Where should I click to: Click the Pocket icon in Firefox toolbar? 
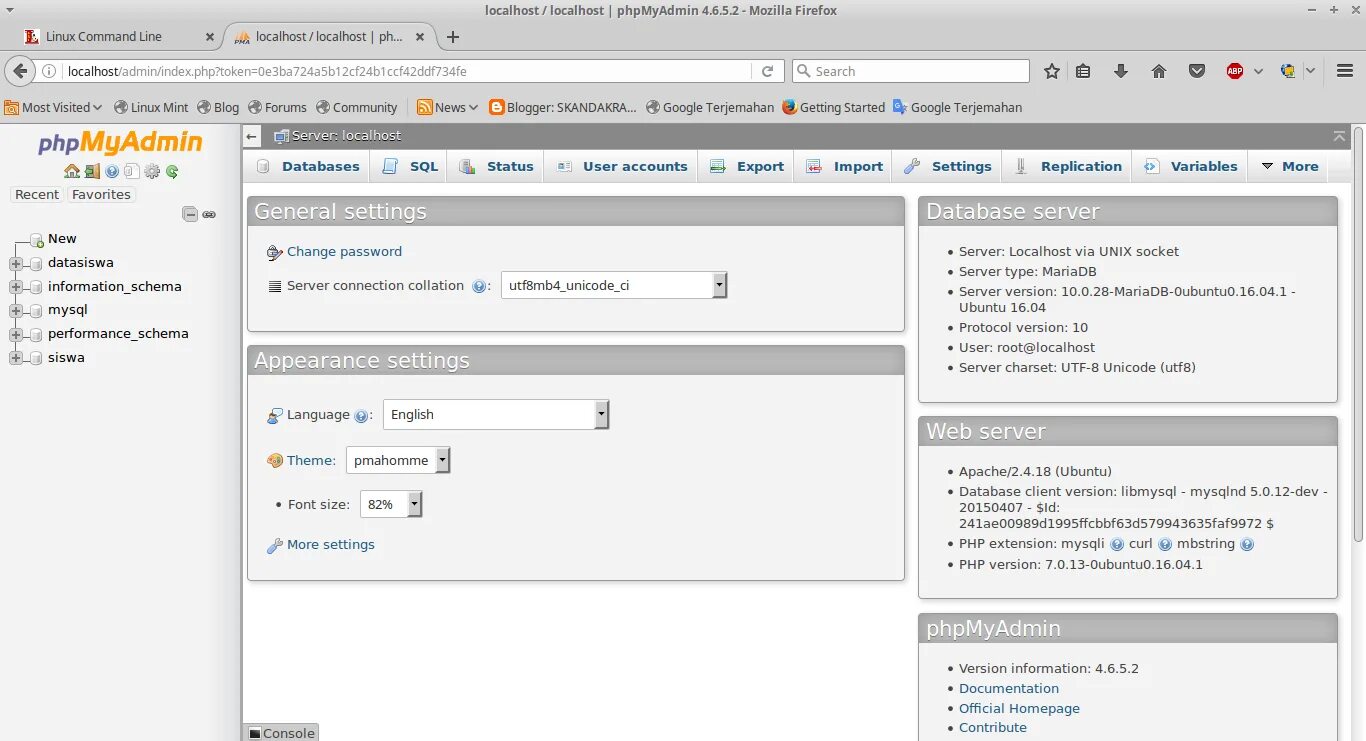[1197, 71]
